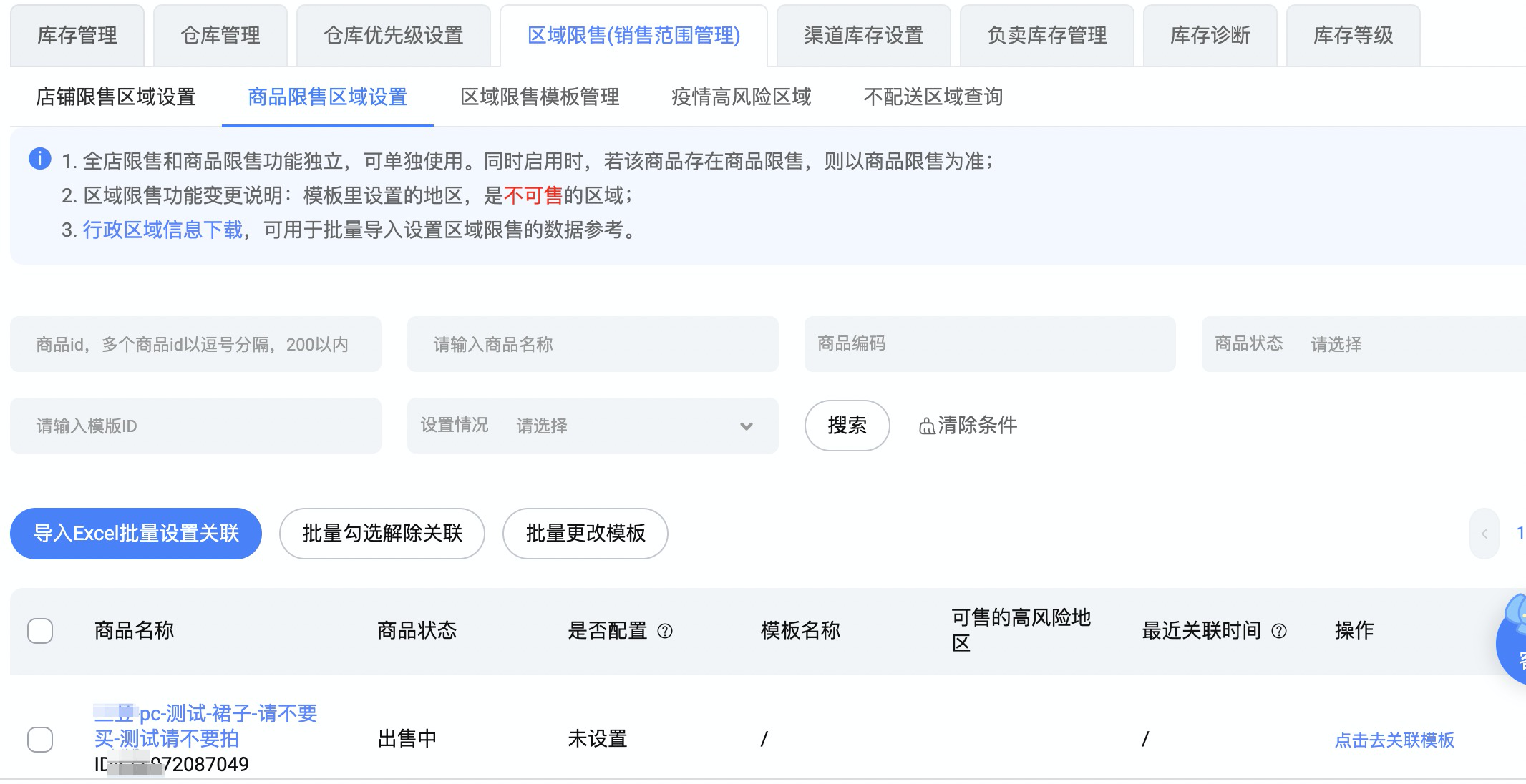Click the left pagination arrow above the table
Screen dimensions: 1526x784
tap(1484, 533)
